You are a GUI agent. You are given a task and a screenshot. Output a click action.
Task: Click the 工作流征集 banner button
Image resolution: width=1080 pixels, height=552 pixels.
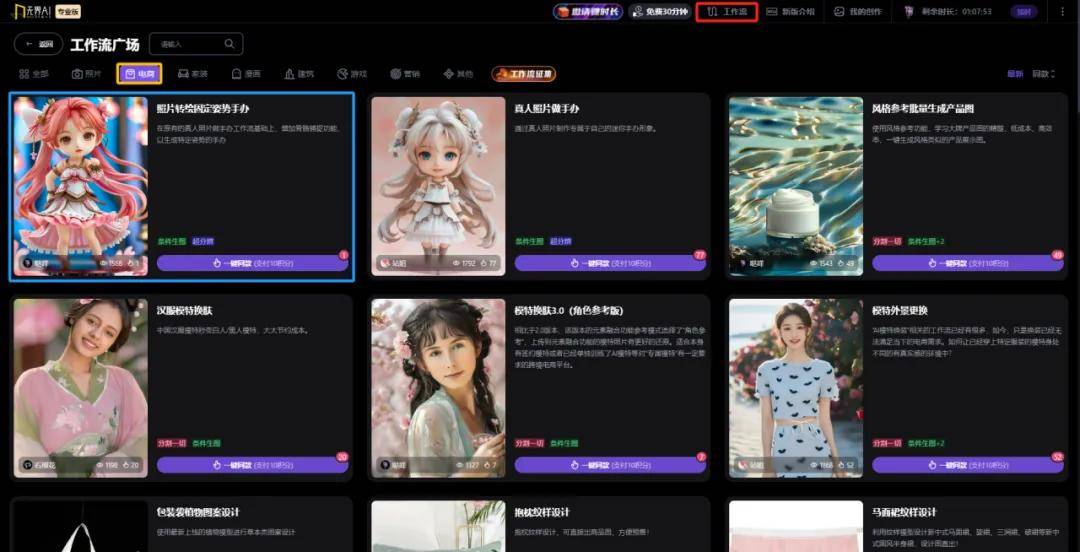[x=523, y=74]
